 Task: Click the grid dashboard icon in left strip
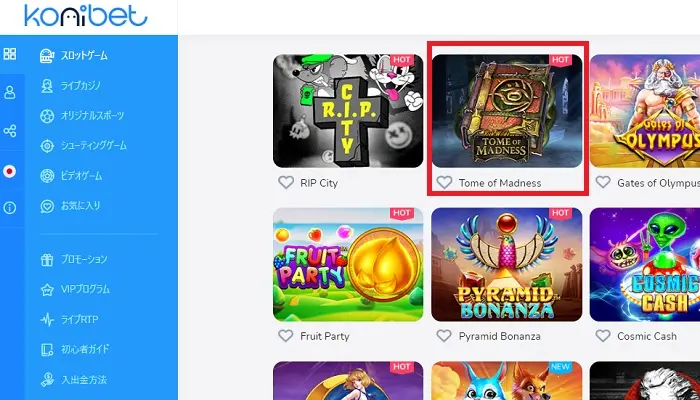pos(10,54)
